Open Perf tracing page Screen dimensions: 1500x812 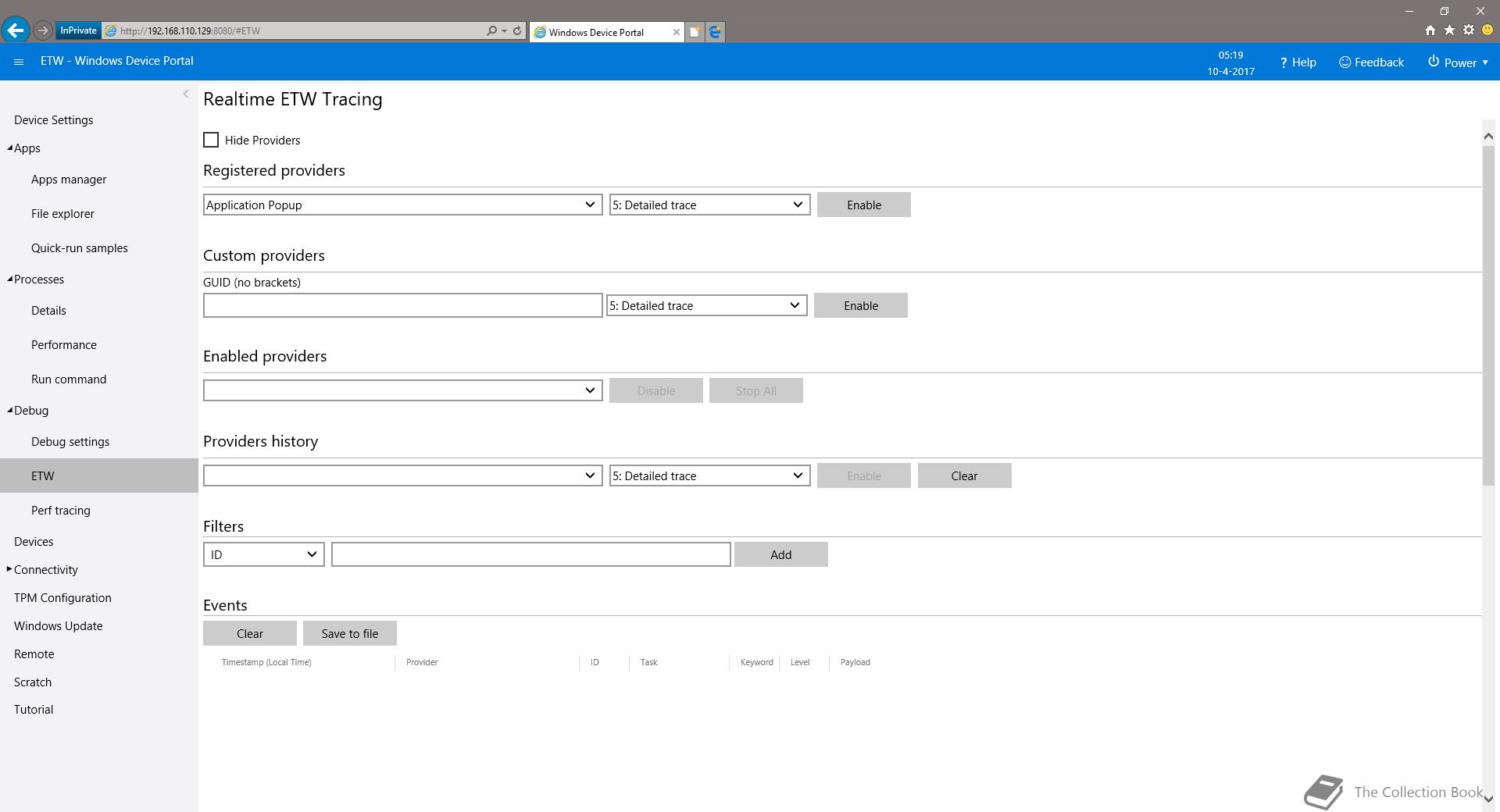(x=60, y=510)
